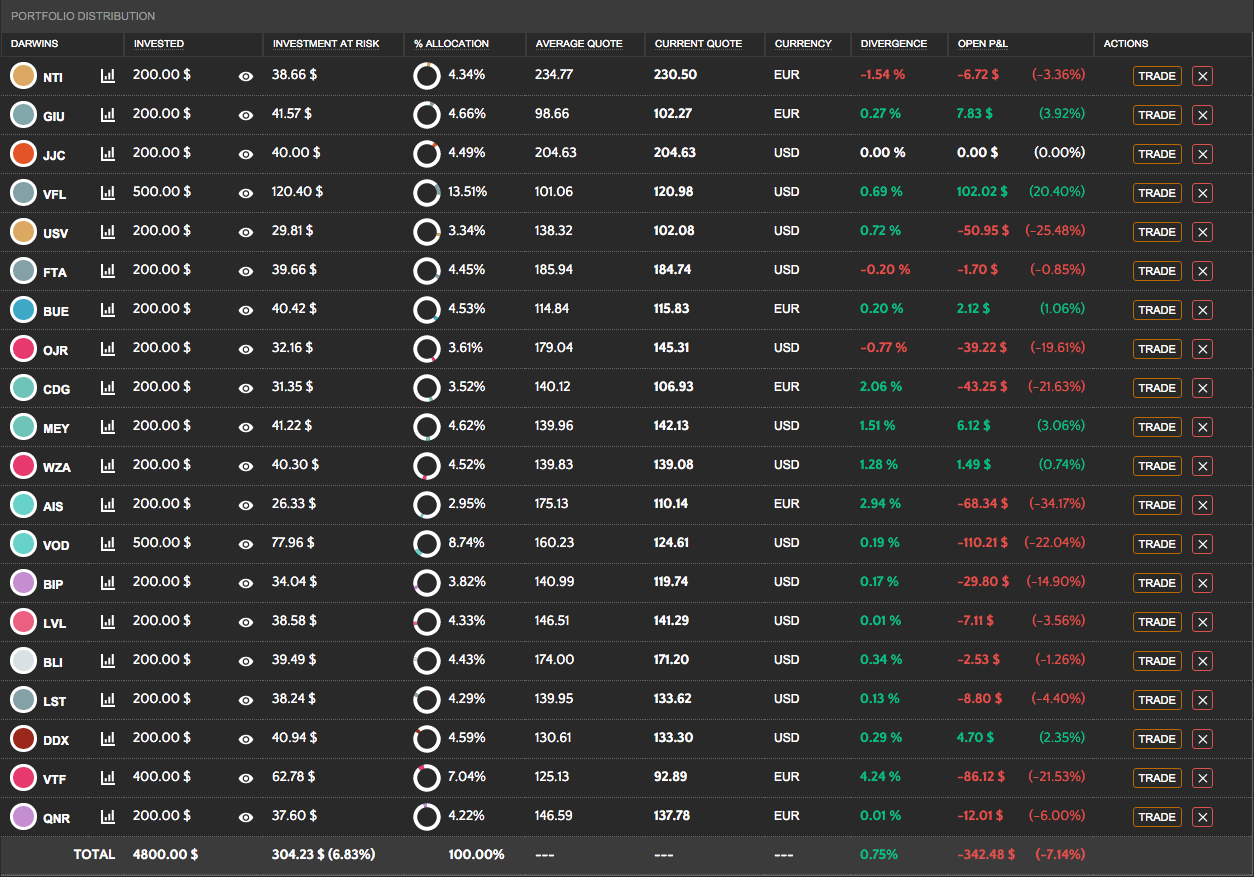
Task: Sort by the Open P&L column header
Action: 982,44
